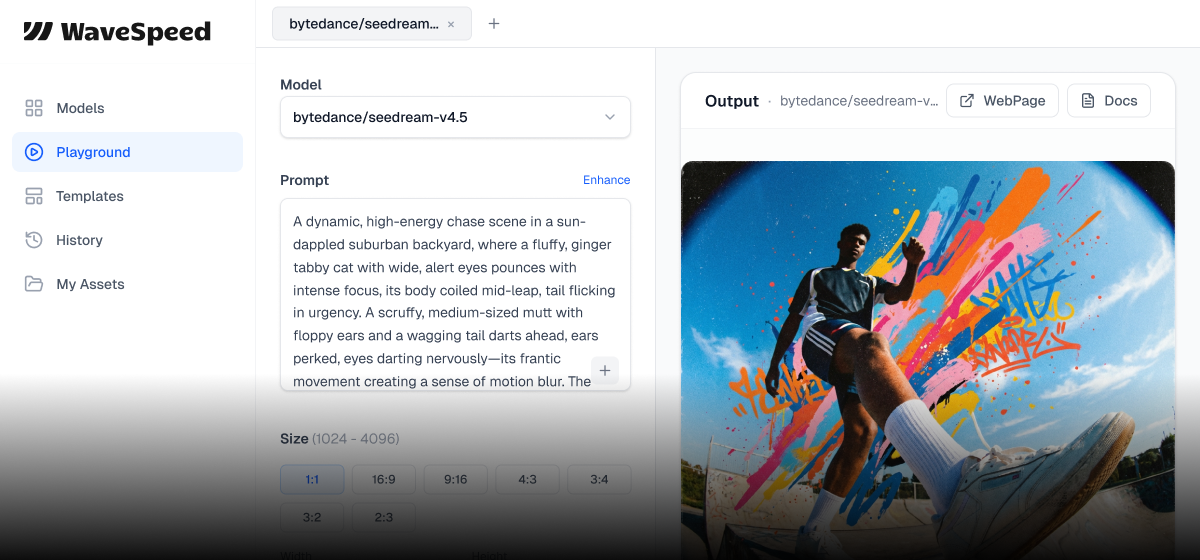Click the WaveSpeed logo icon
The image size is (1200, 560).
coord(38,32)
